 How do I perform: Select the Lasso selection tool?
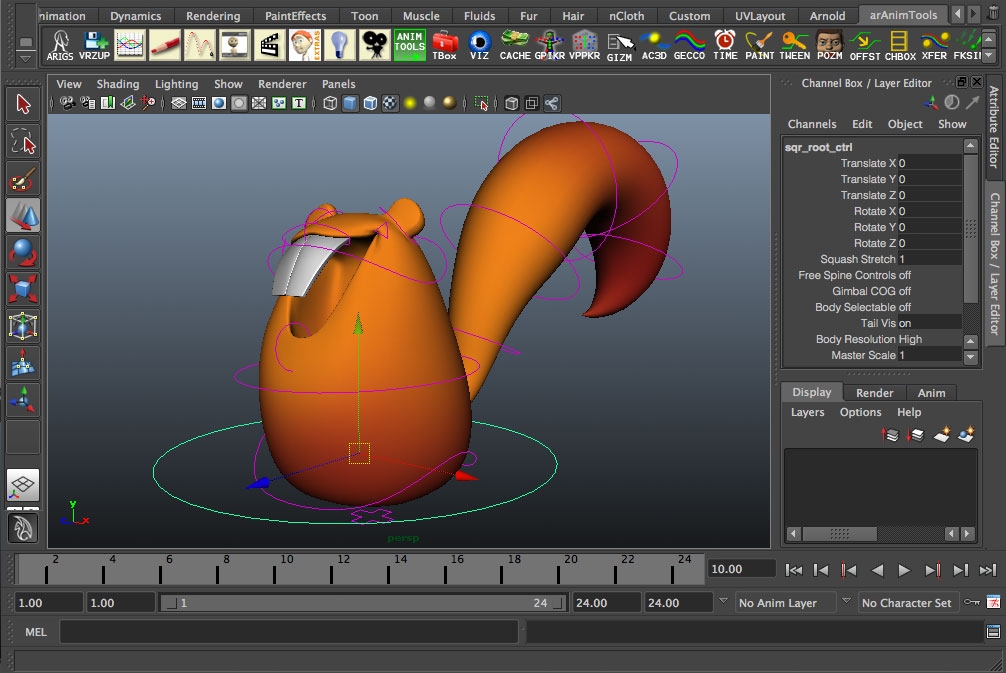24,141
